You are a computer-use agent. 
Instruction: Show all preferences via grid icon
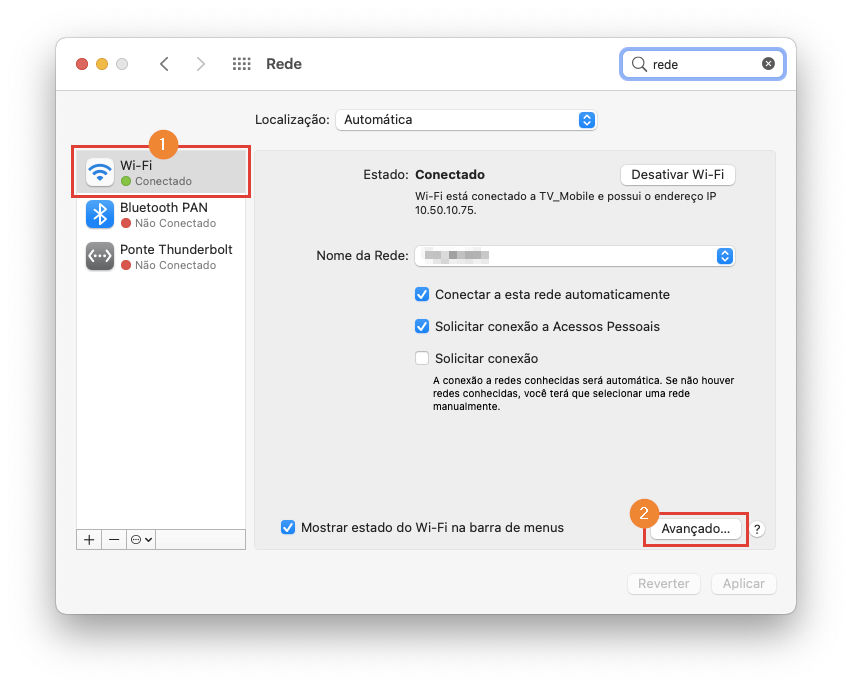(x=241, y=64)
